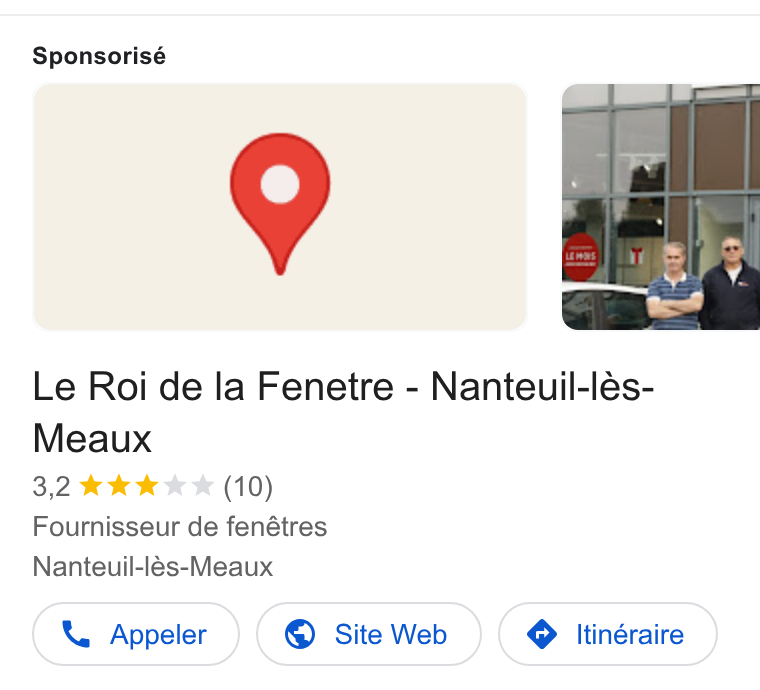Click the Sponsorisé label
Viewport: 760px width, 690px height.
click(99, 56)
